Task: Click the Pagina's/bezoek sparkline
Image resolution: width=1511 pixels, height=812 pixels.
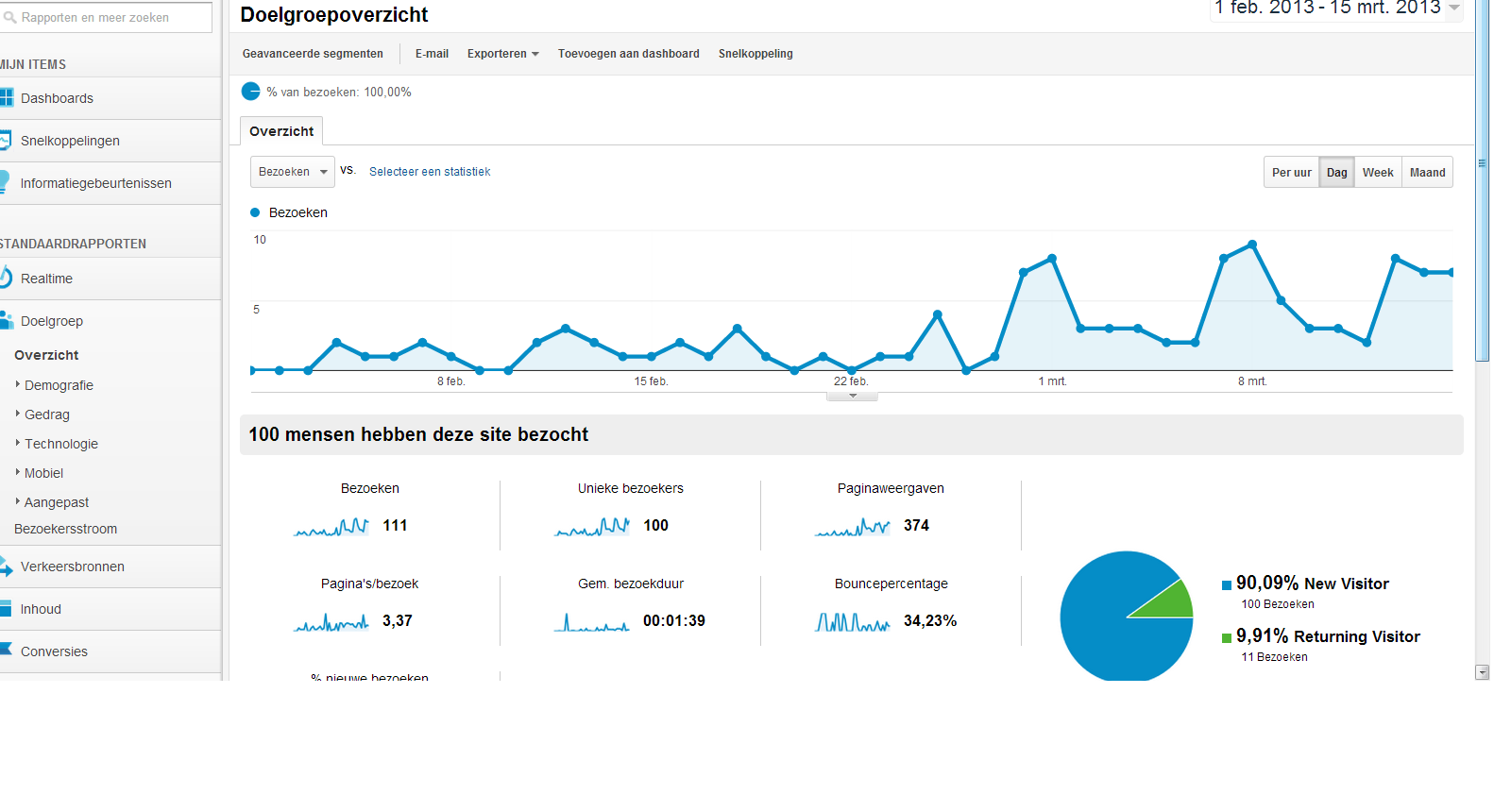Action: point(331,622)
